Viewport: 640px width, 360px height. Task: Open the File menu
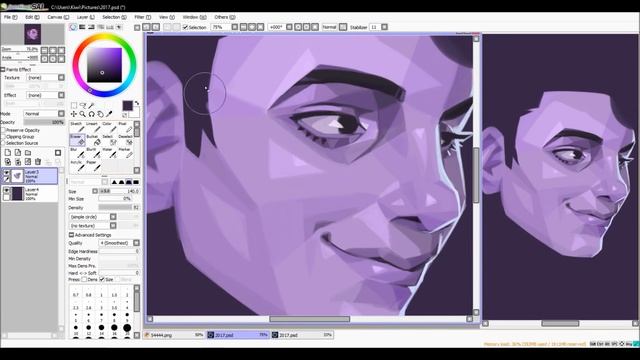[x=10, y=17]
